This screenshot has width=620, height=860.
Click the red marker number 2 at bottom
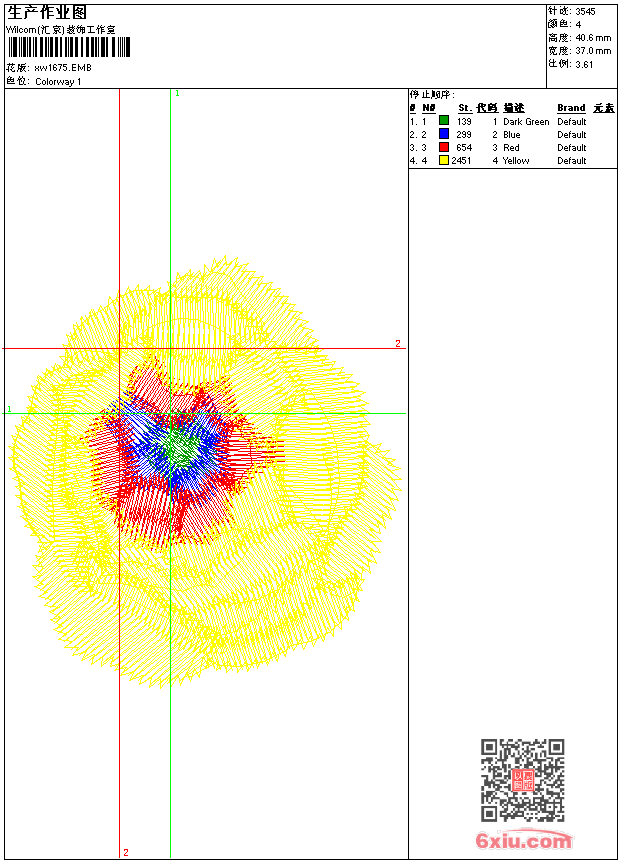(126, 852)
